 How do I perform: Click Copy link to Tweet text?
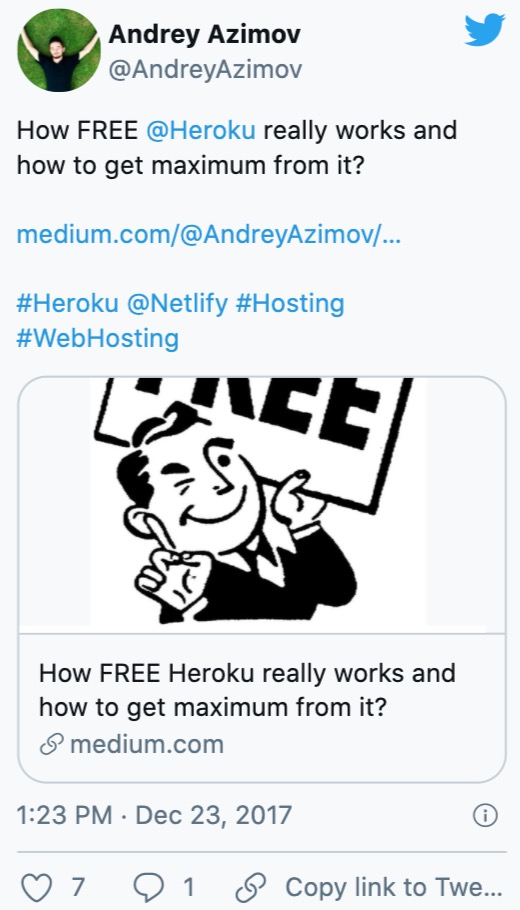(x=394, y=887)
